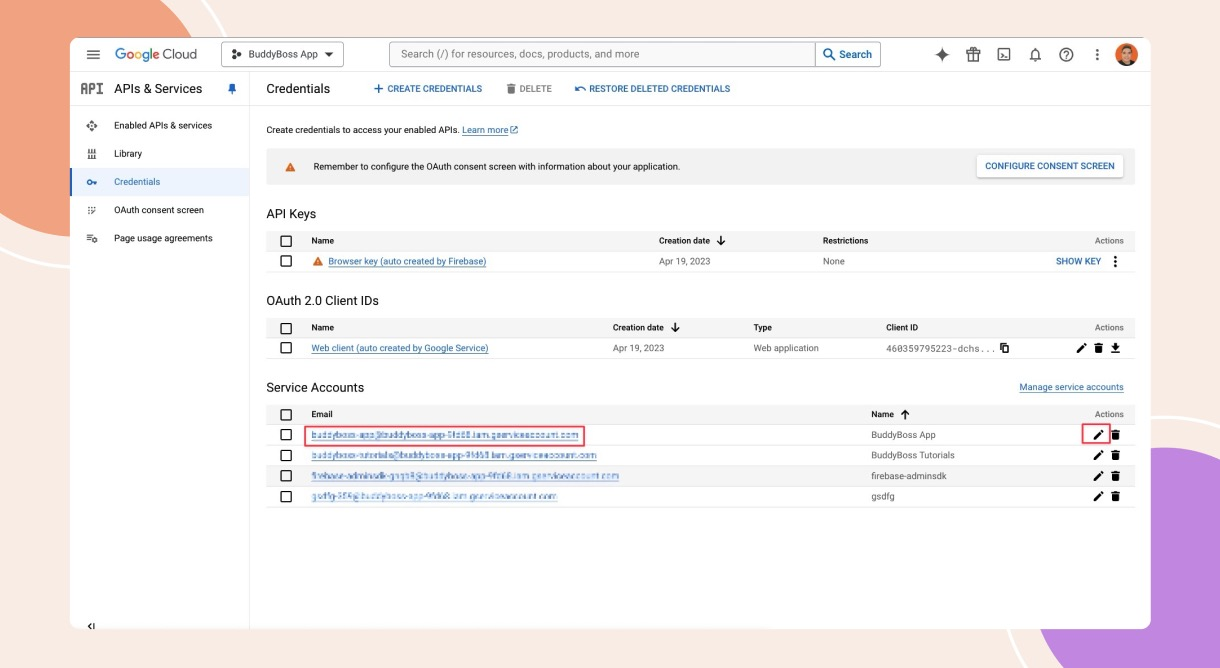Sort OAuth clients by Creation date
The width and height of the screenshot is (1220, 668).
pos(646,328)
